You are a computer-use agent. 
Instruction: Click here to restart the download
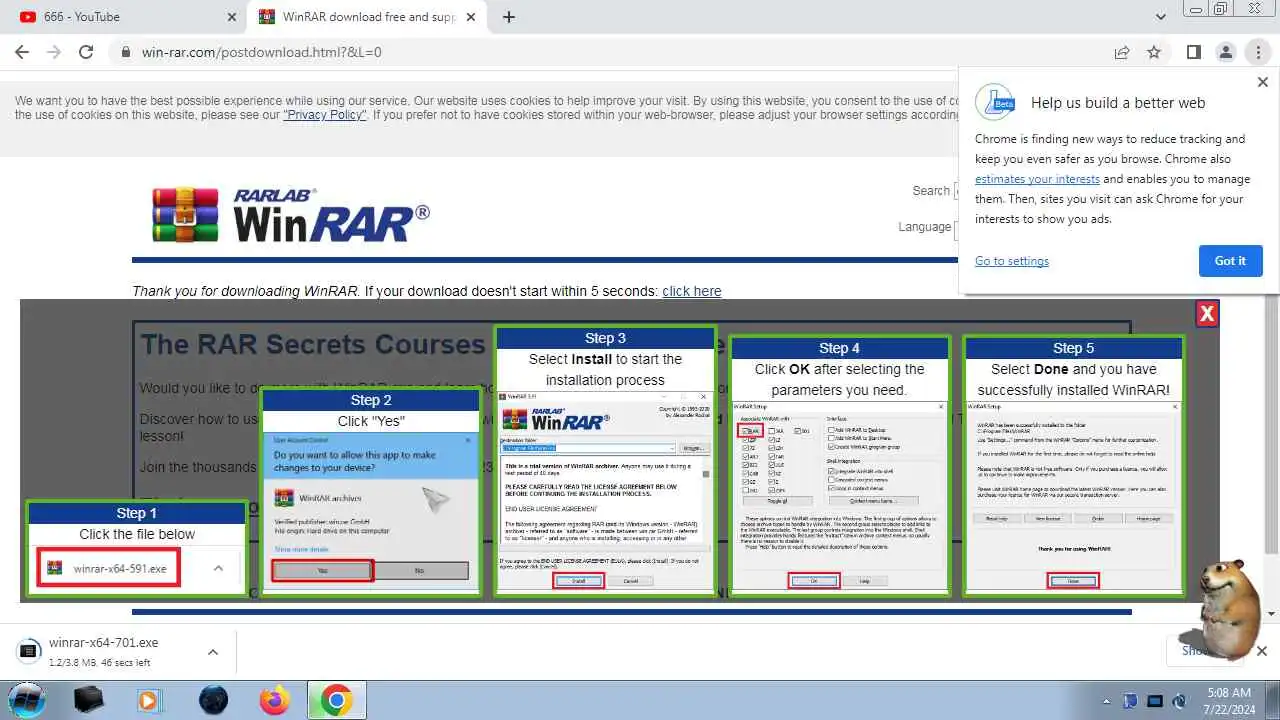(x=691, y=291)
